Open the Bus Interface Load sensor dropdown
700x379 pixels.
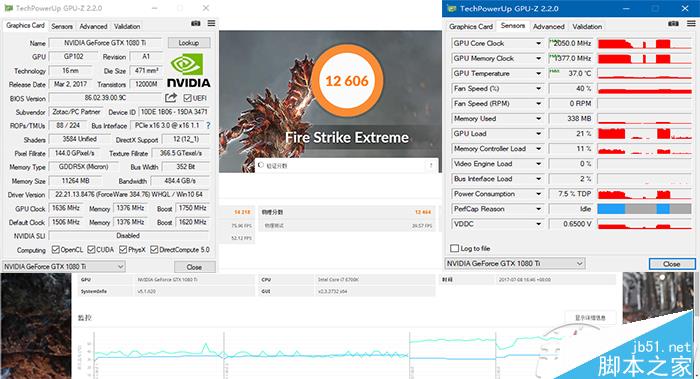pyautogui.click(x=538, y=179)
